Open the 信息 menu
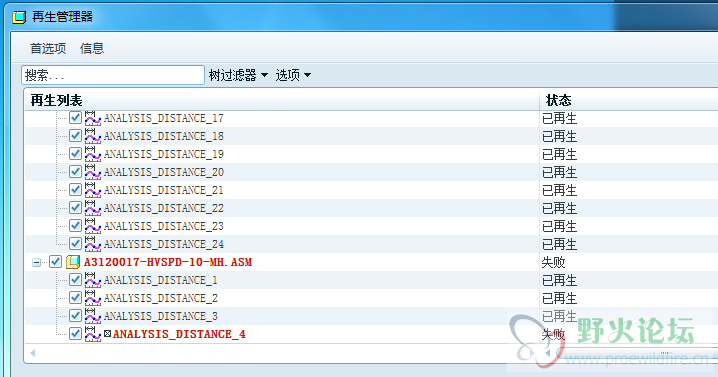The height and width of the screenshot is (377, 718). pyautogui.click(x=92, y=49)
